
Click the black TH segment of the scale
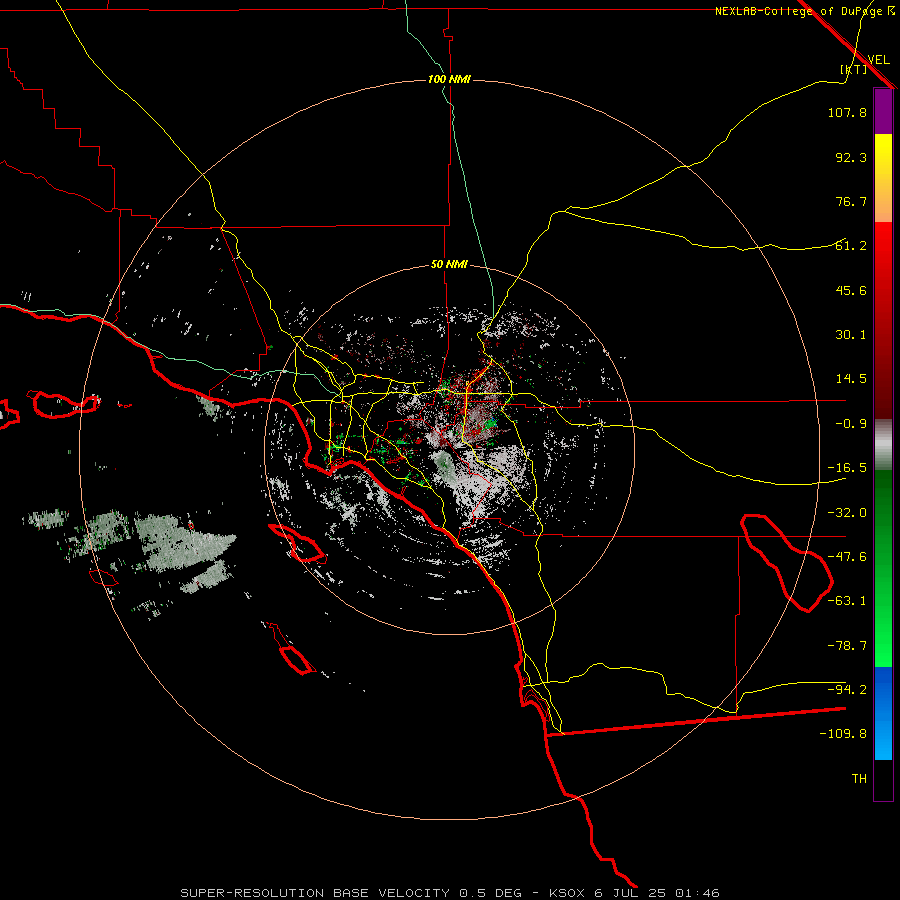[x=883, y=779]
